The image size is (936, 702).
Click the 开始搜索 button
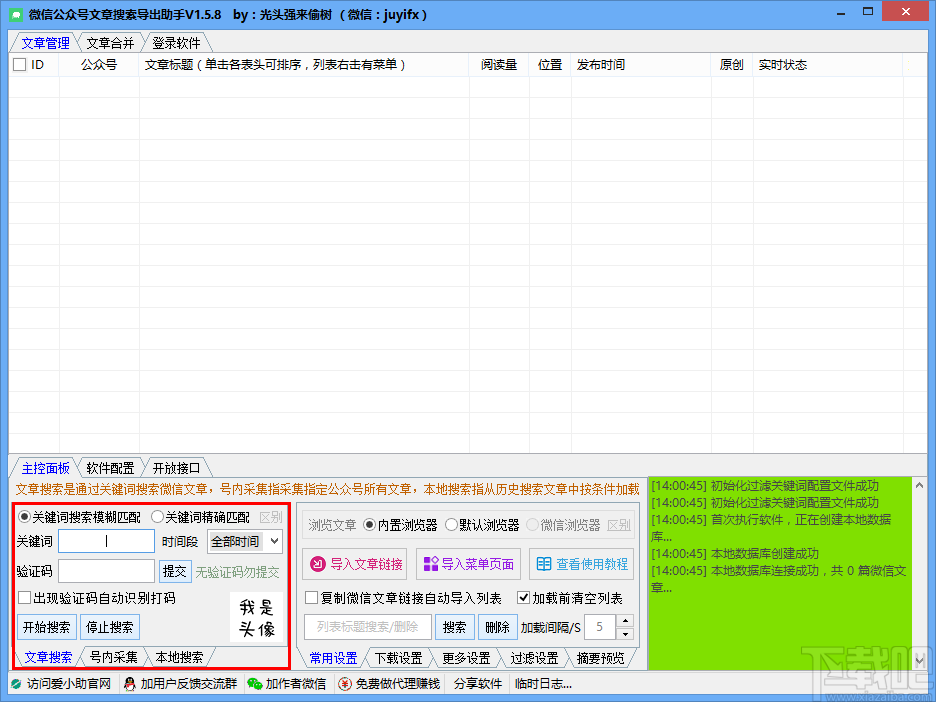tap(47, 627)
